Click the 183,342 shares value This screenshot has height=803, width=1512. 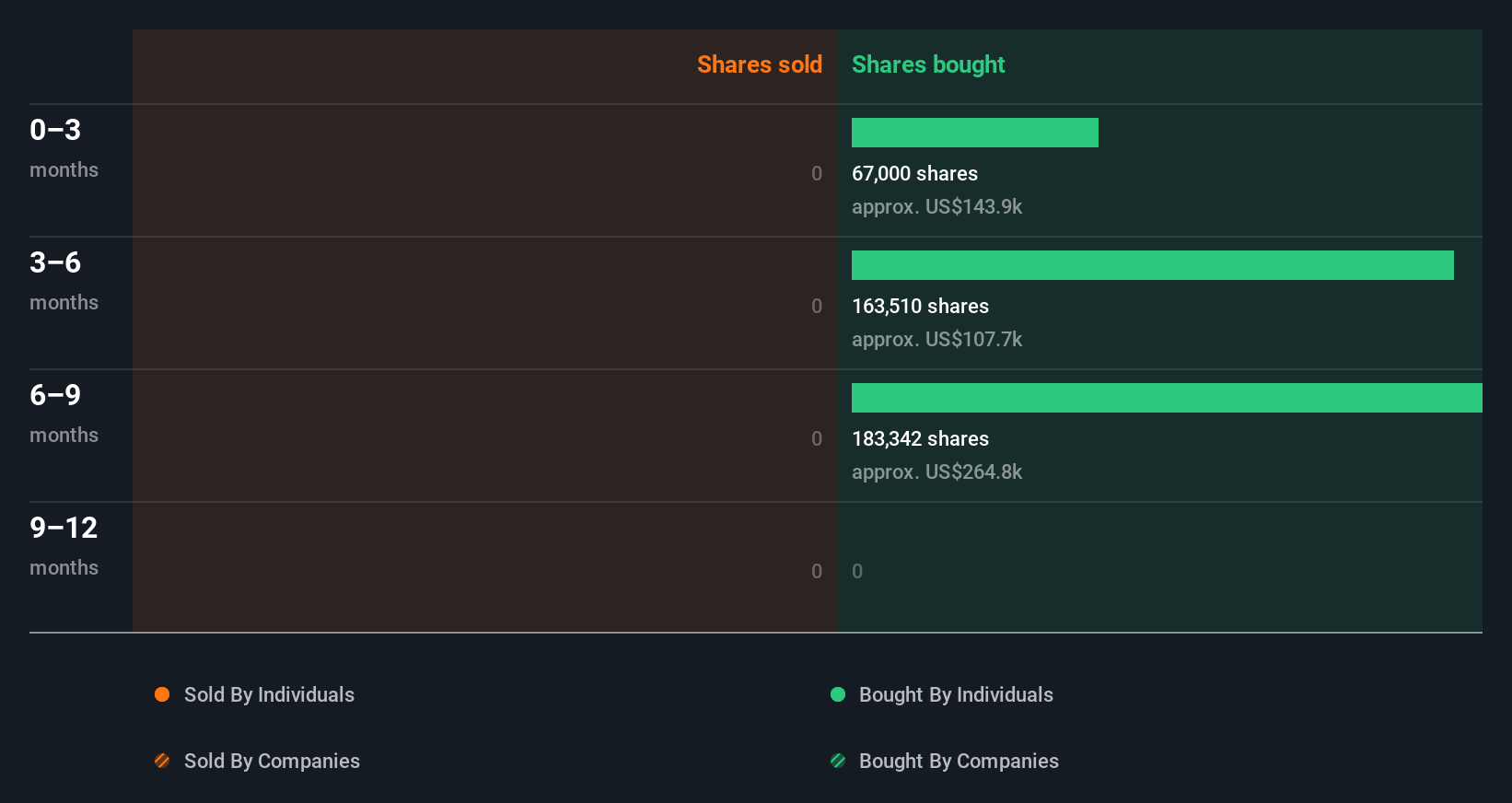[x=920, y=439]
